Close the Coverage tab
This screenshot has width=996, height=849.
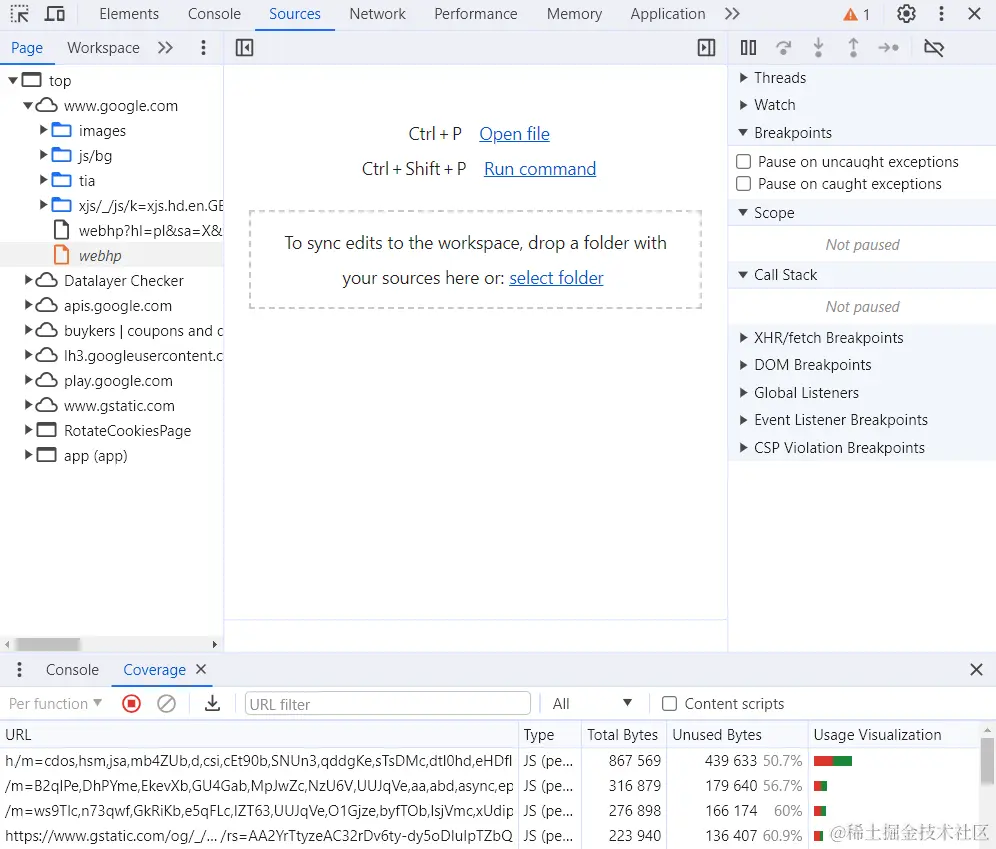[201, 669]
